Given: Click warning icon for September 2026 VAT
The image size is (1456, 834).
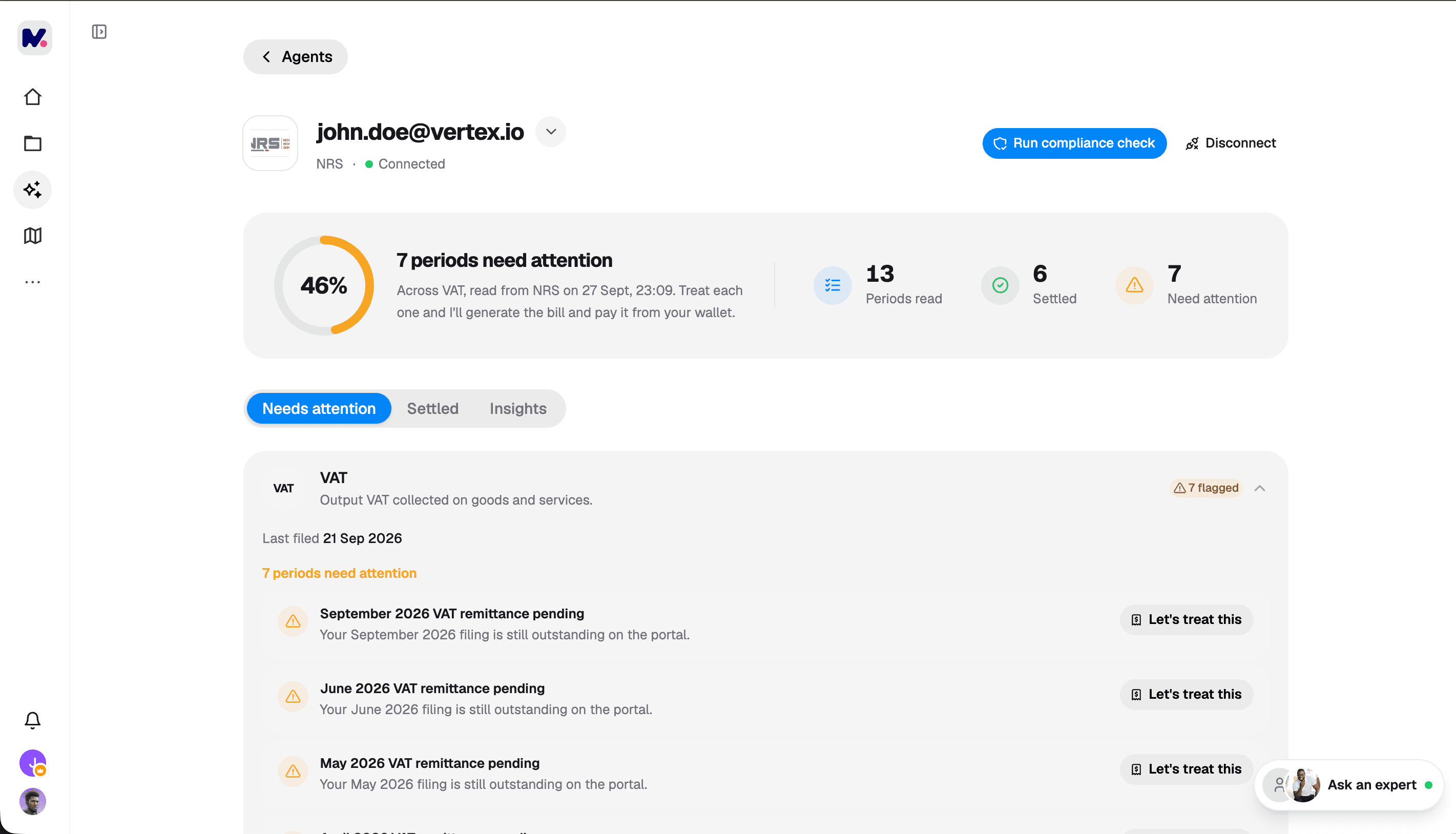Looking at the screenshot, I should coord(293,621).
